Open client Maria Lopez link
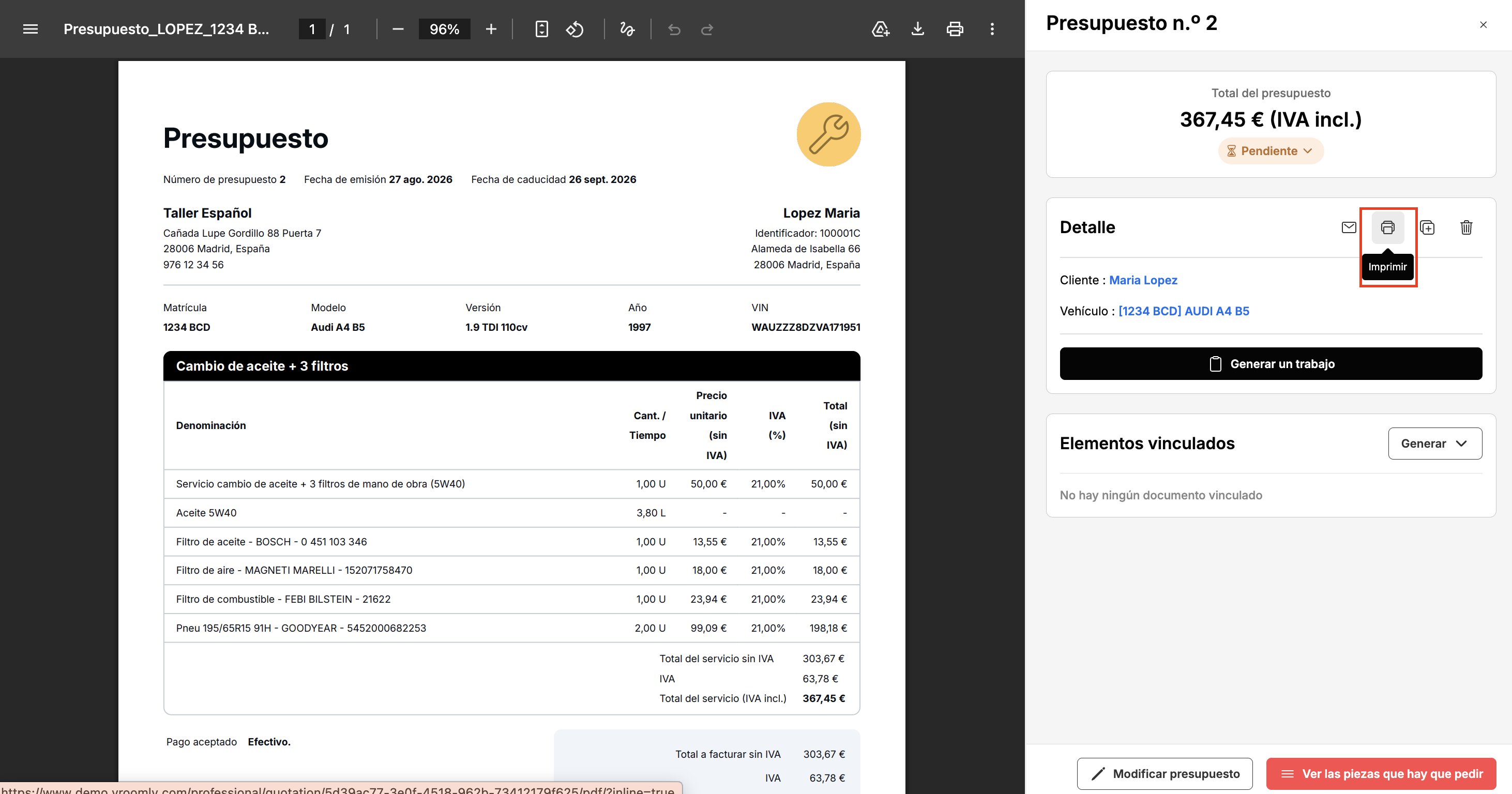The height and width of the screenshot is (794, 1512). (1143, 280)
